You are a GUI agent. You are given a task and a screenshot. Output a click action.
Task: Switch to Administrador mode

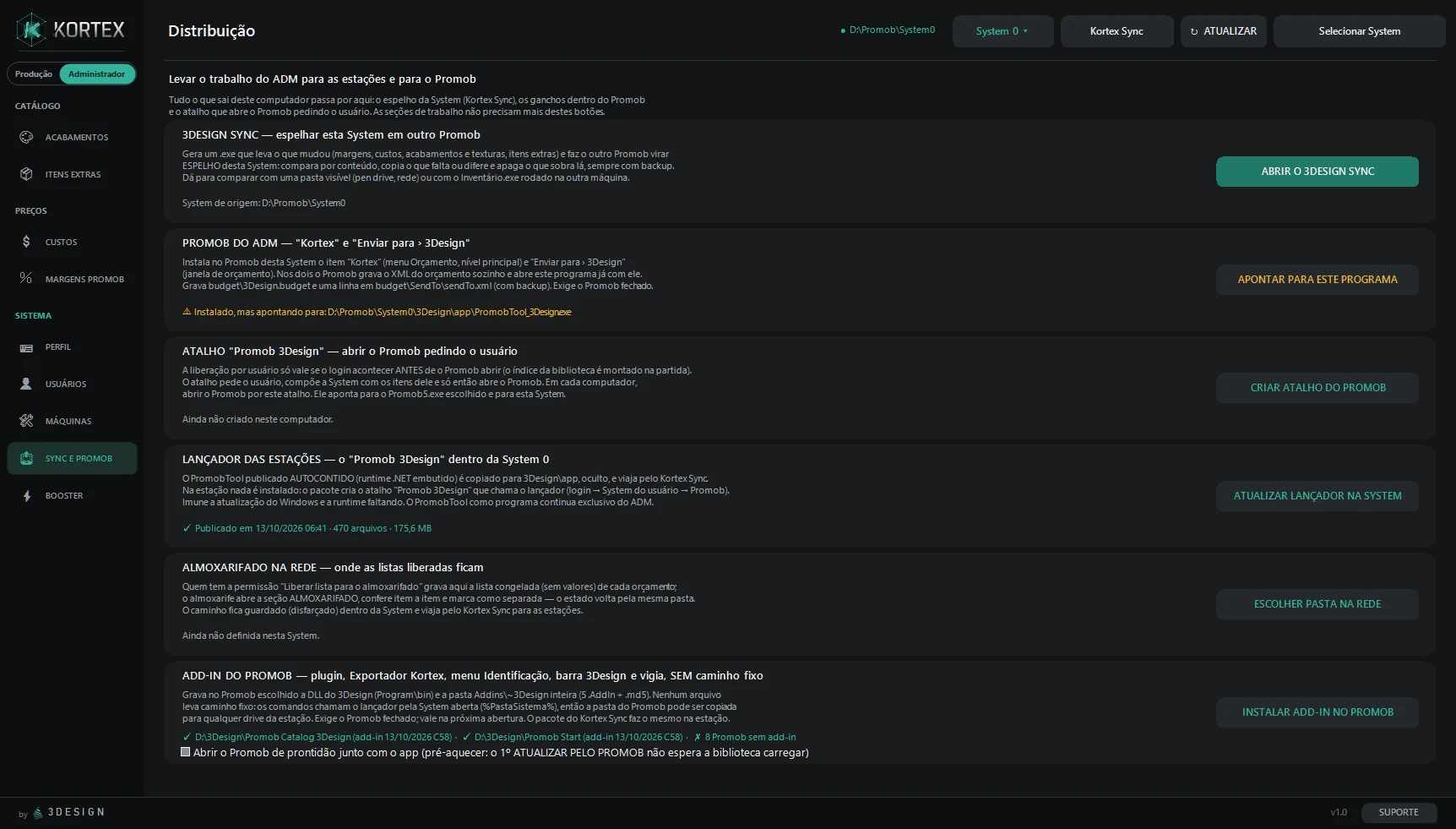point(97,74)
